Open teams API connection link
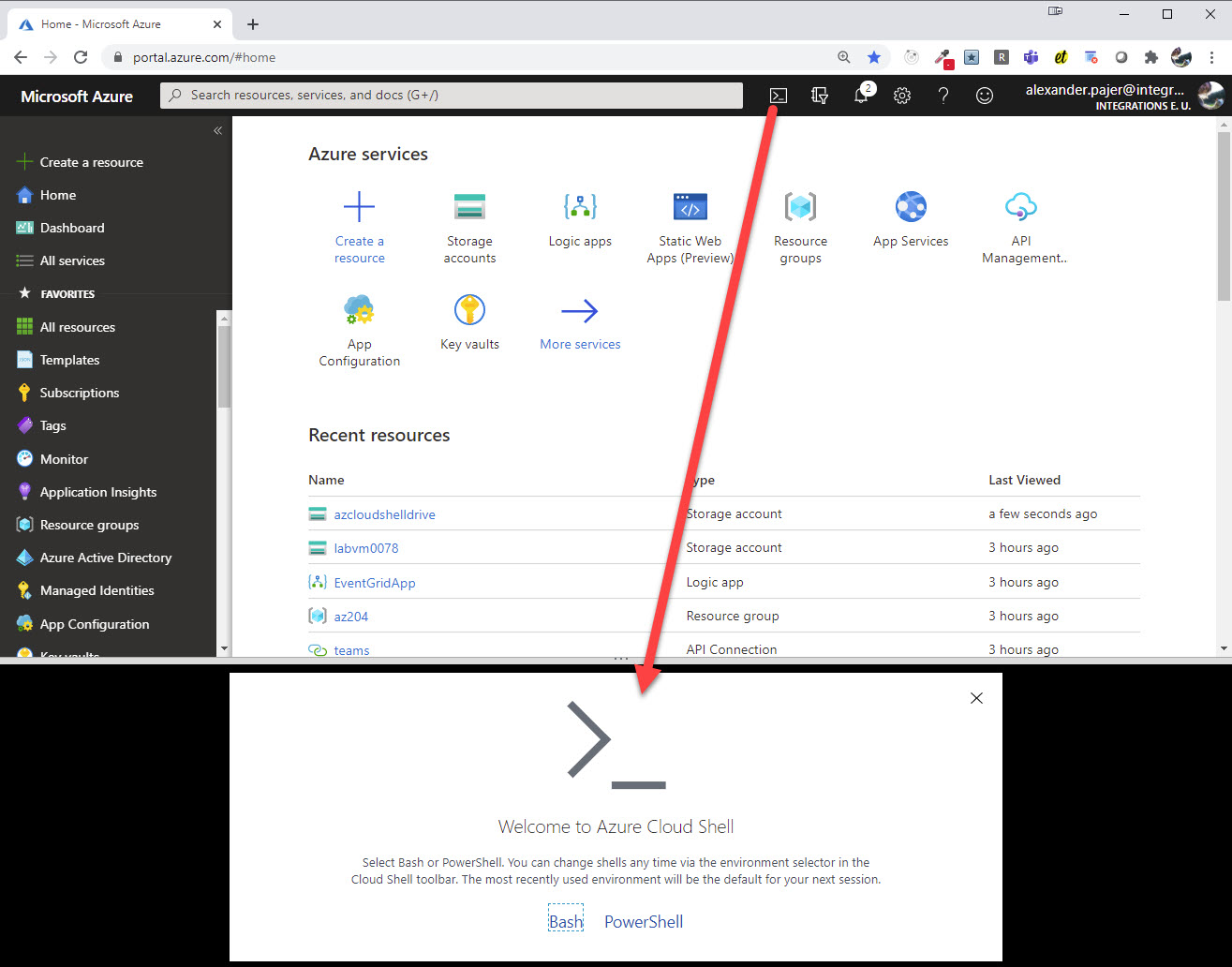 pos(351,650)
